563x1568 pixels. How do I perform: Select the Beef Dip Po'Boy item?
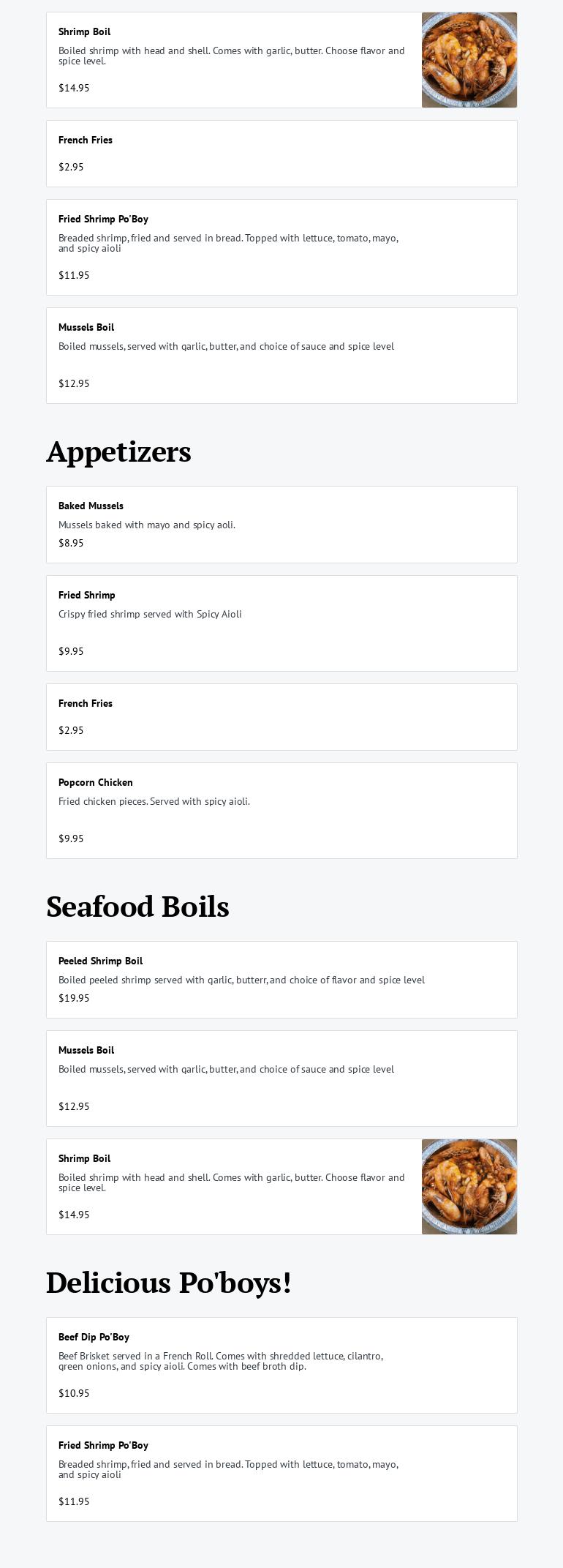point(281,1365)
